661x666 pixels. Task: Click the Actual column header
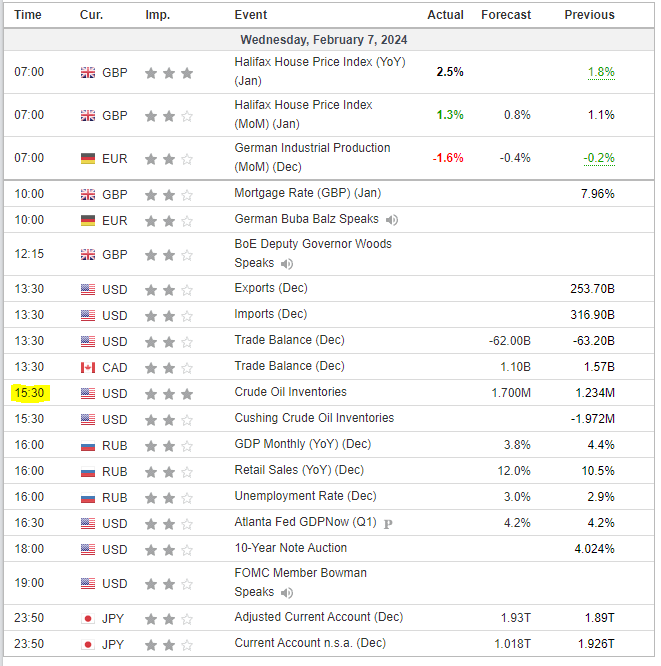tap(445, 15)
